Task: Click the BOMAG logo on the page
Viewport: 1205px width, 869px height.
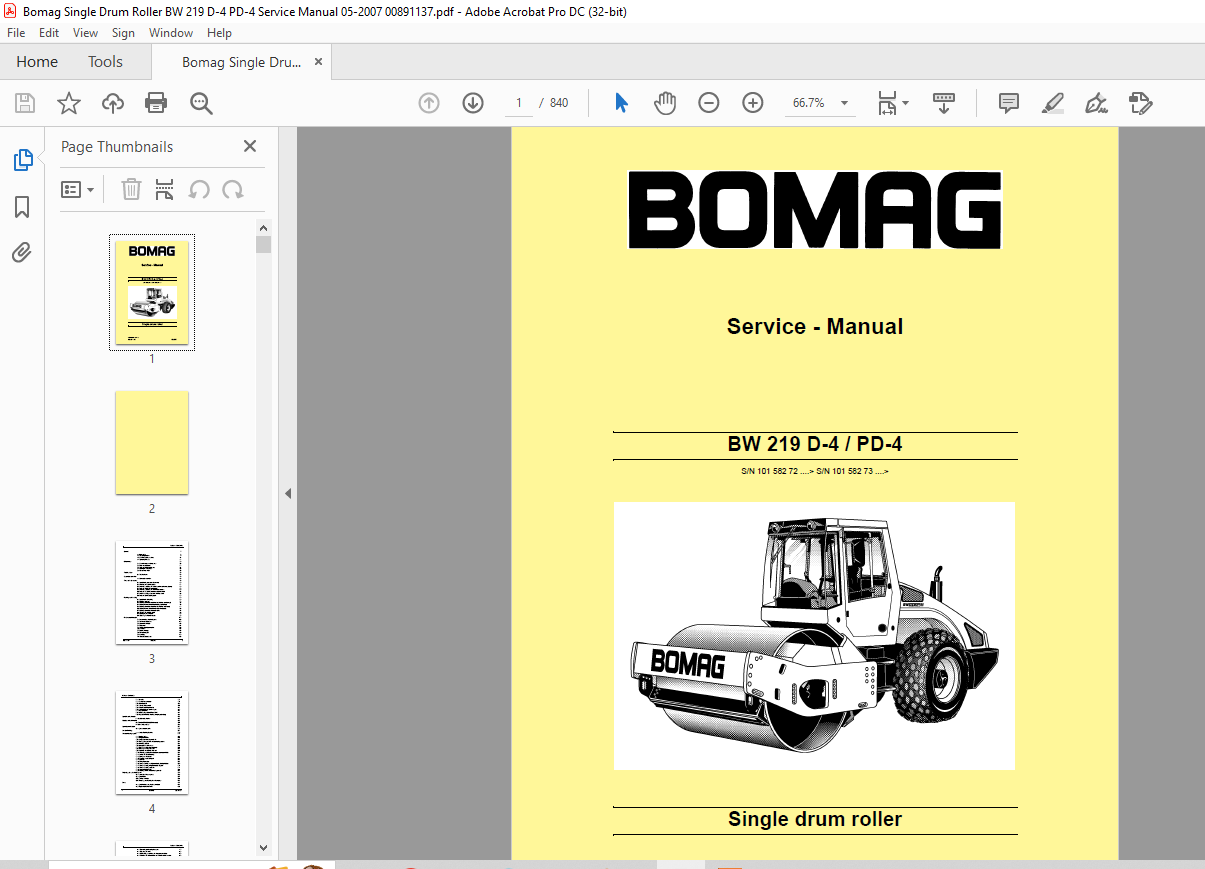Action: (x=815, y=210)
